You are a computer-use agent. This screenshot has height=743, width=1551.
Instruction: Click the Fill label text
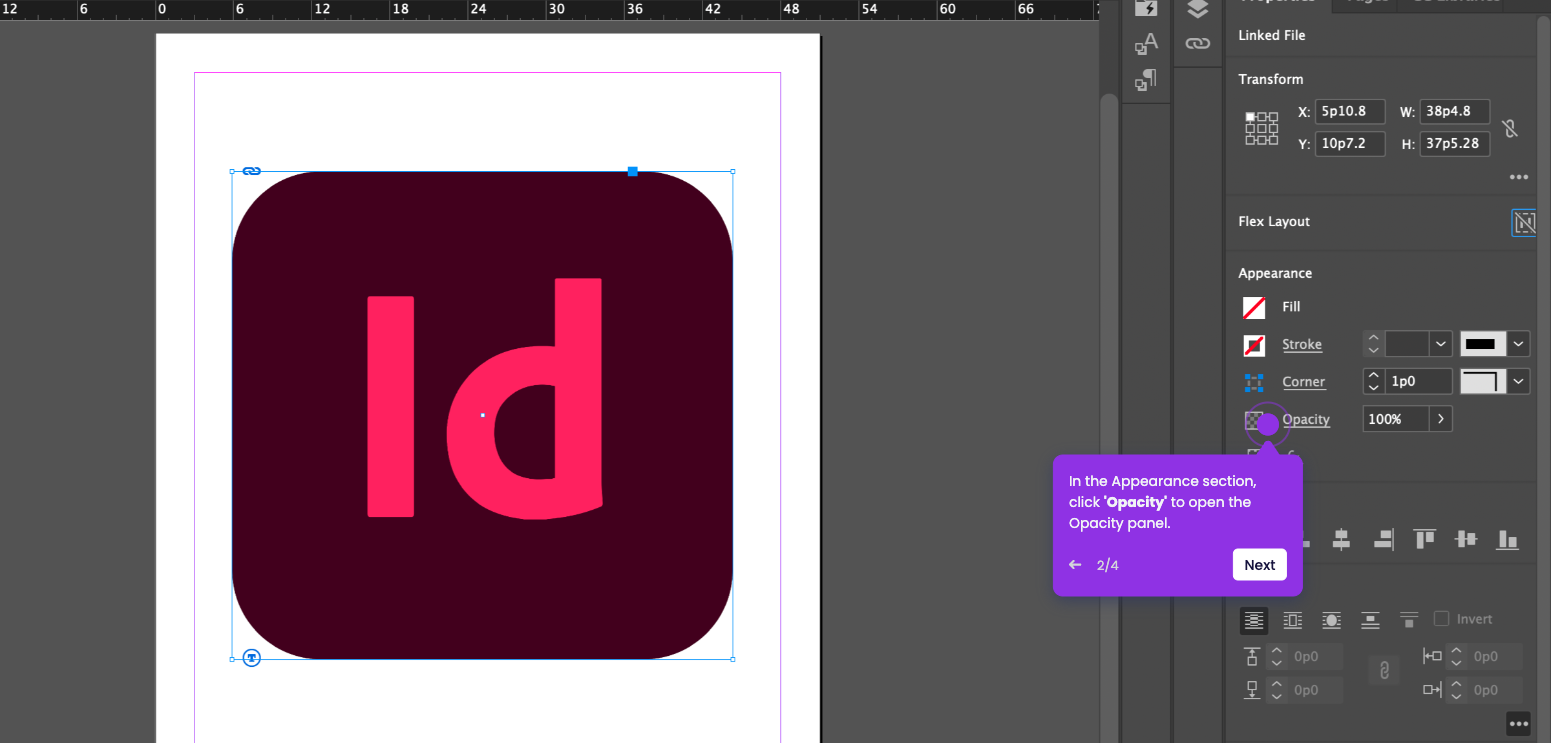click(1291, 307)
